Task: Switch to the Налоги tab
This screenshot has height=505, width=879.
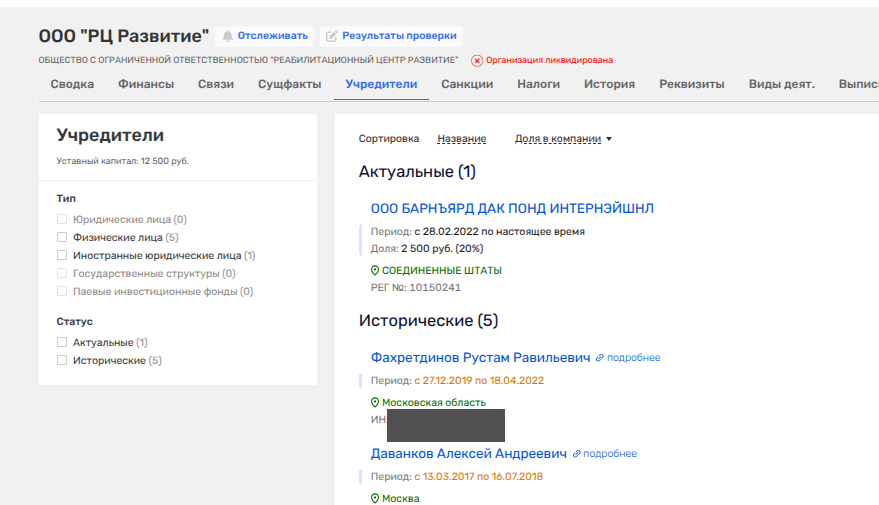Action: point(538,84)
